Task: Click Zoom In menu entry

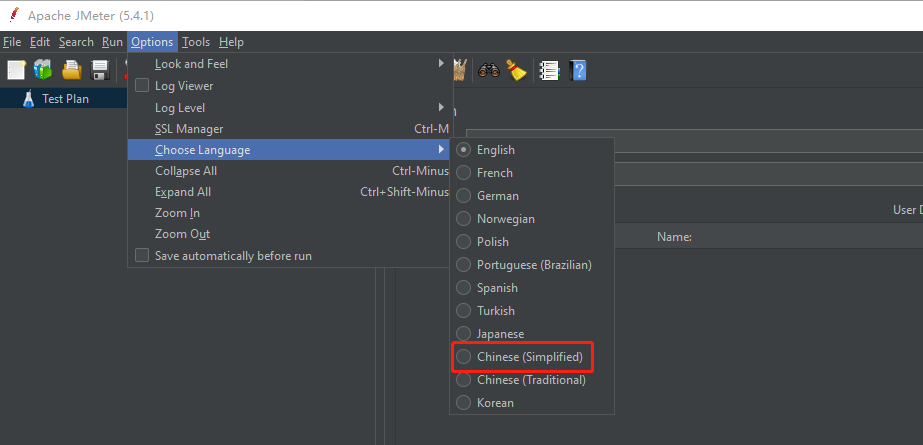Action: click(x=290, y=213)
